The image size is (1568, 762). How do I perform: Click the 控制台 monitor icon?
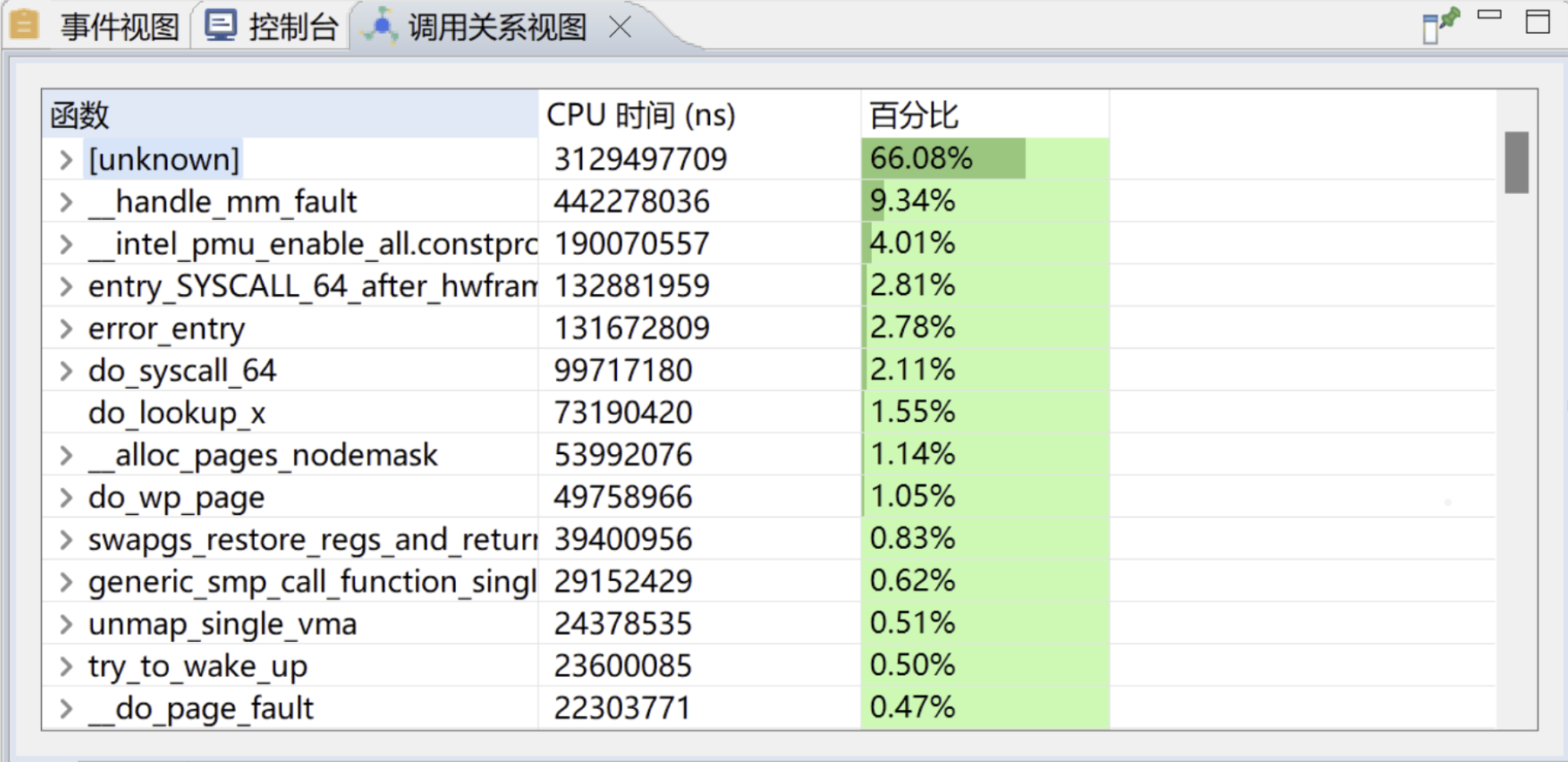tap(220, 25)
